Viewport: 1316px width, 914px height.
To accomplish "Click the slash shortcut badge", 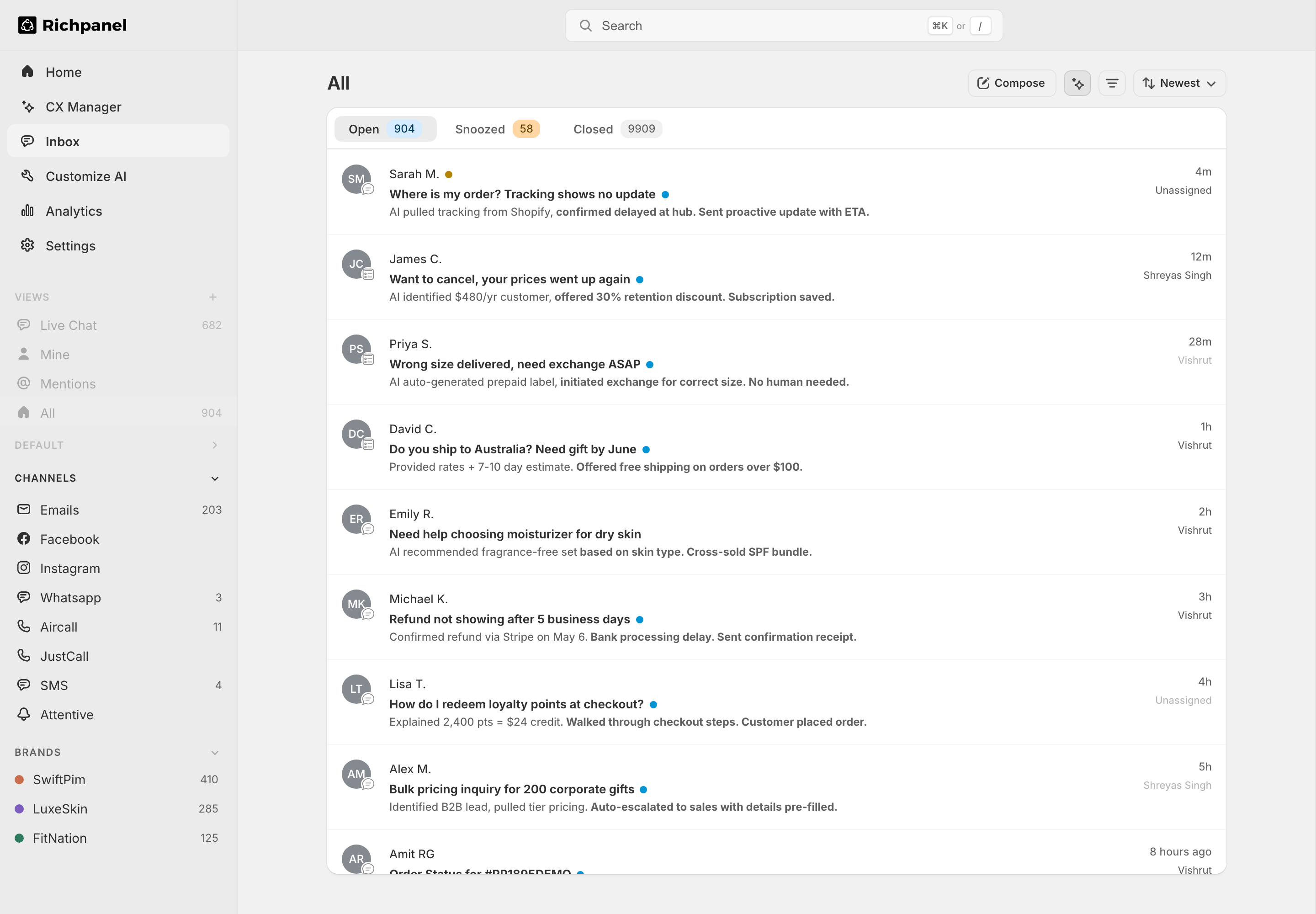I will pyautogui.click(x=980, y=26).
